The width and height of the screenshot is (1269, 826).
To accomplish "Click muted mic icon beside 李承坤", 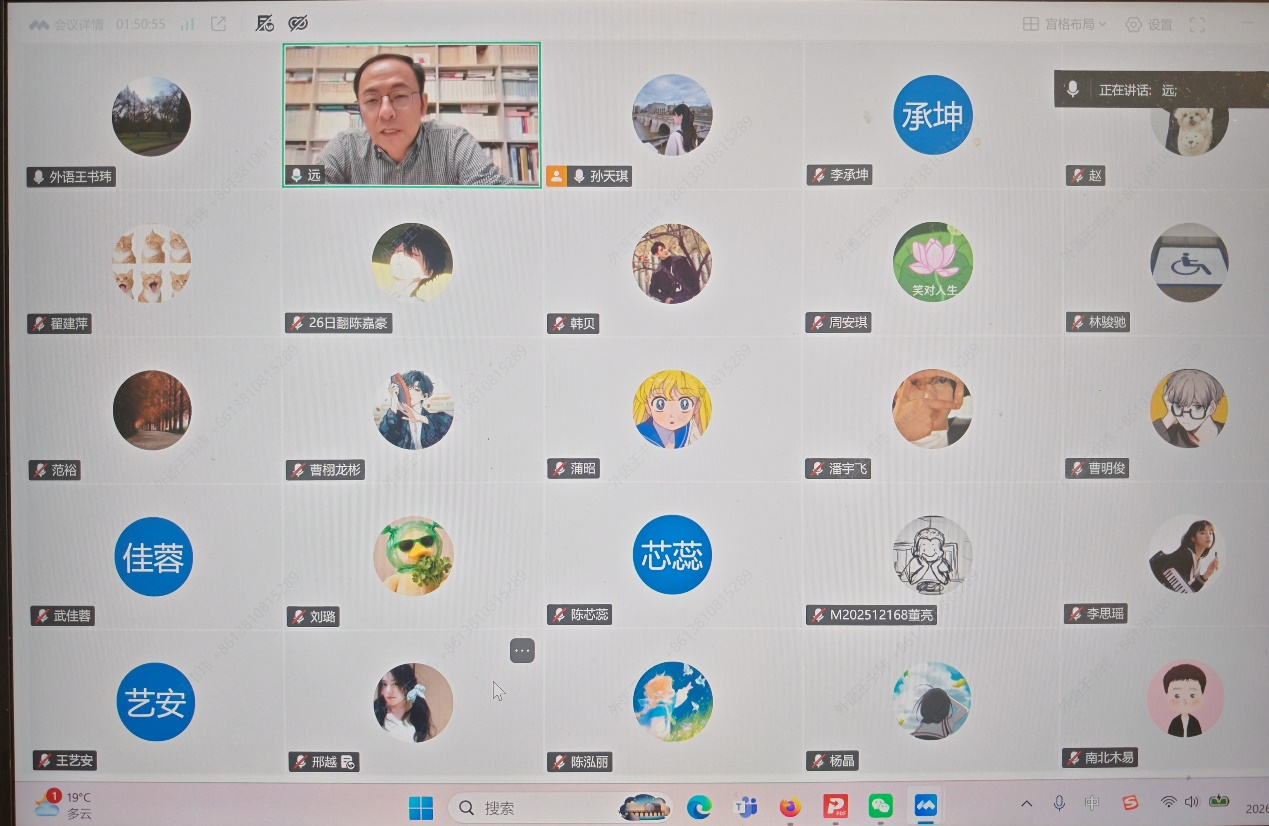I will coord(819,175).
